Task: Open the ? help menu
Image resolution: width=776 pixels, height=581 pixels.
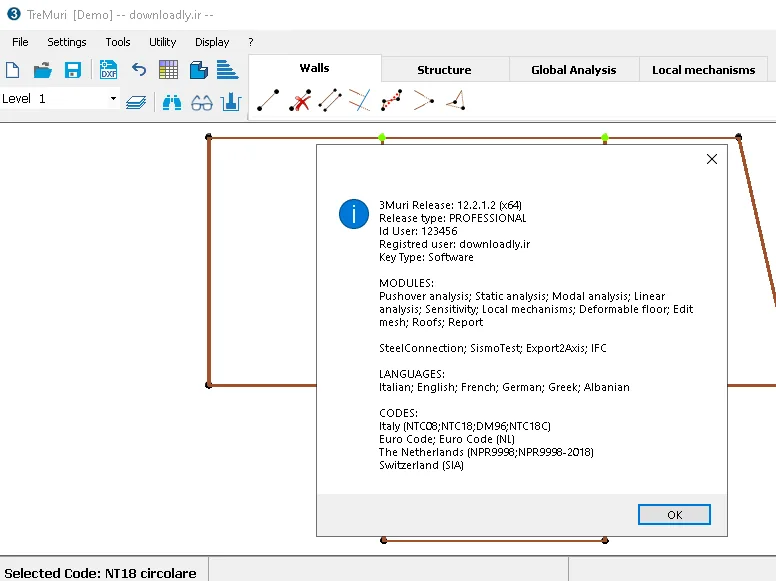Action: (x=251, y=42)
